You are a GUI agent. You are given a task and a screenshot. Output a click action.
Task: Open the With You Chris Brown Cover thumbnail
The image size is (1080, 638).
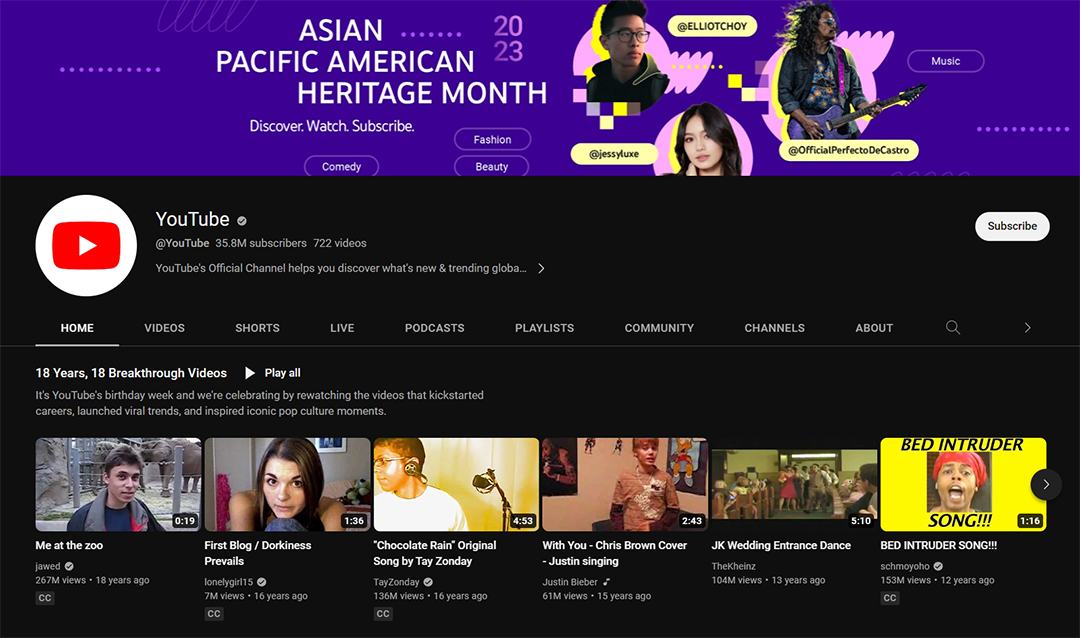(625, 484)
